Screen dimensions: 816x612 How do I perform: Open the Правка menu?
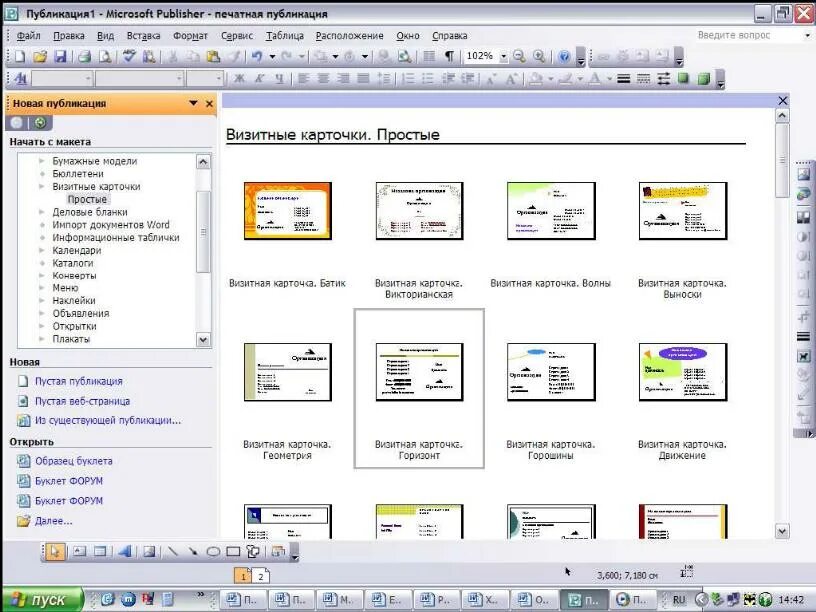69,35
